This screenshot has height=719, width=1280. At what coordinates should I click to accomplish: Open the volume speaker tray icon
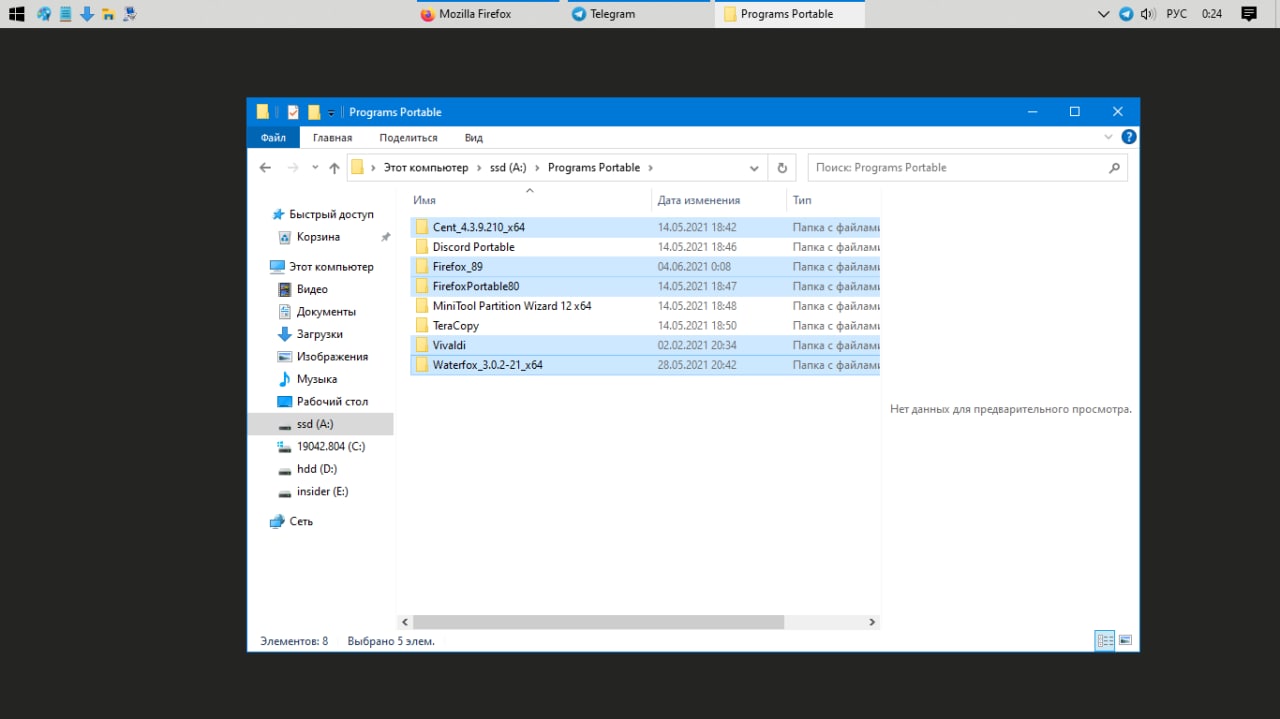point(1147,14)
